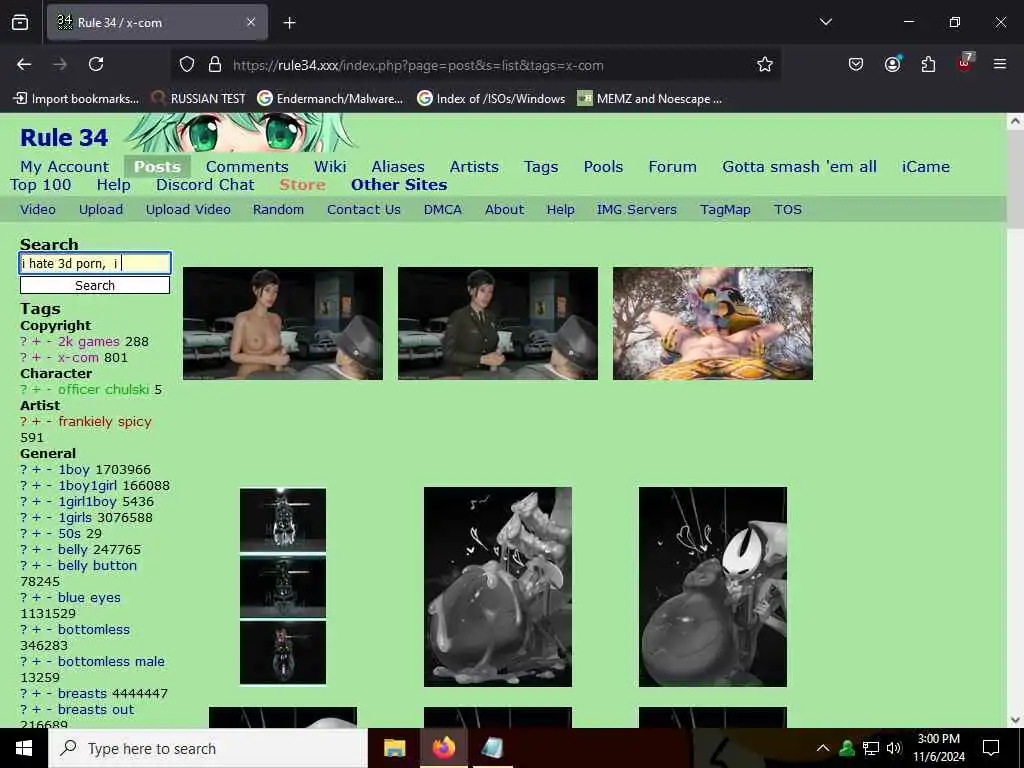Screen dimensions: 1024x768
Task: Open the Aliases page
Action: (398, 167)
